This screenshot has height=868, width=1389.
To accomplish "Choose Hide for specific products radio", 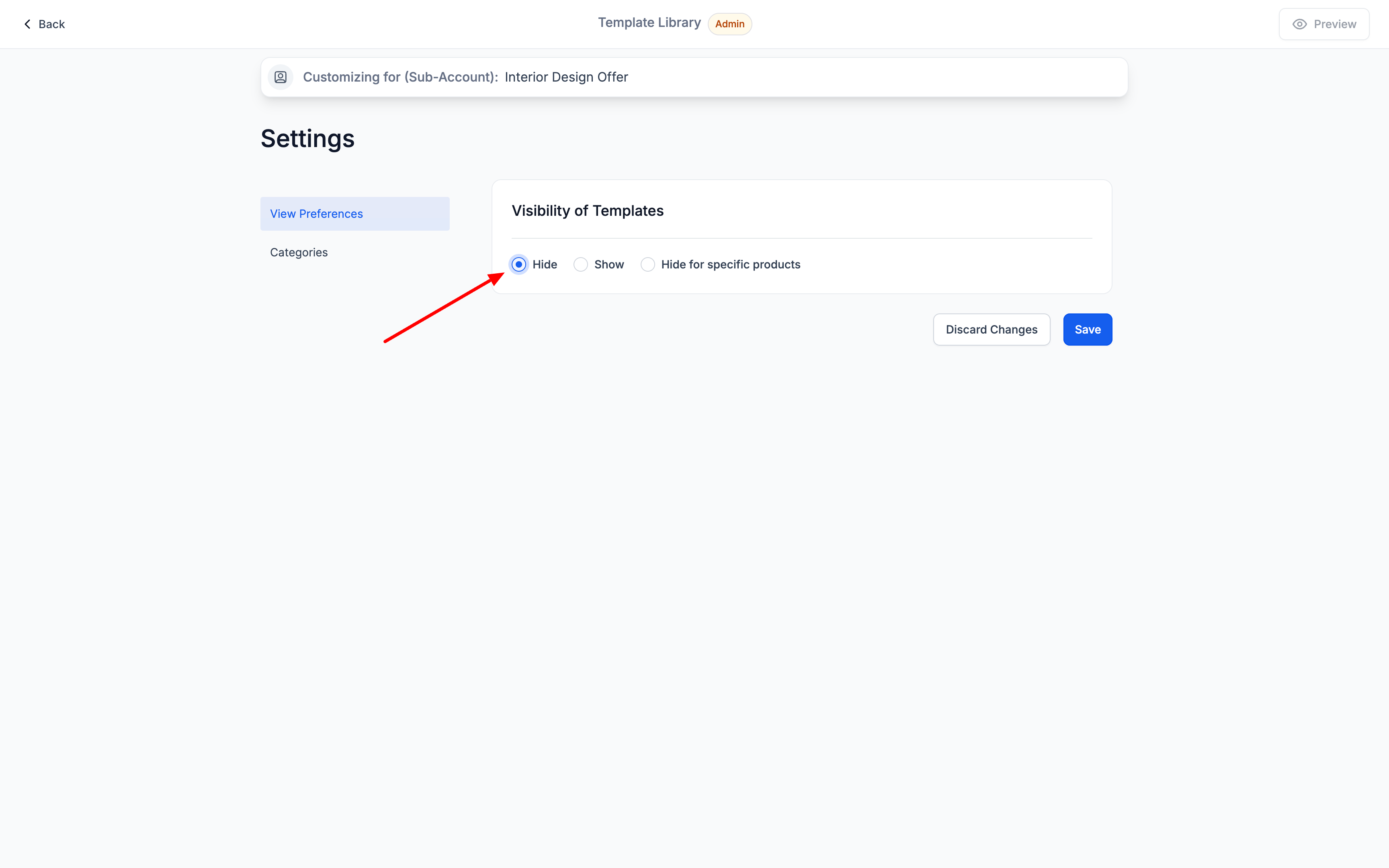I will click(647, 265).
